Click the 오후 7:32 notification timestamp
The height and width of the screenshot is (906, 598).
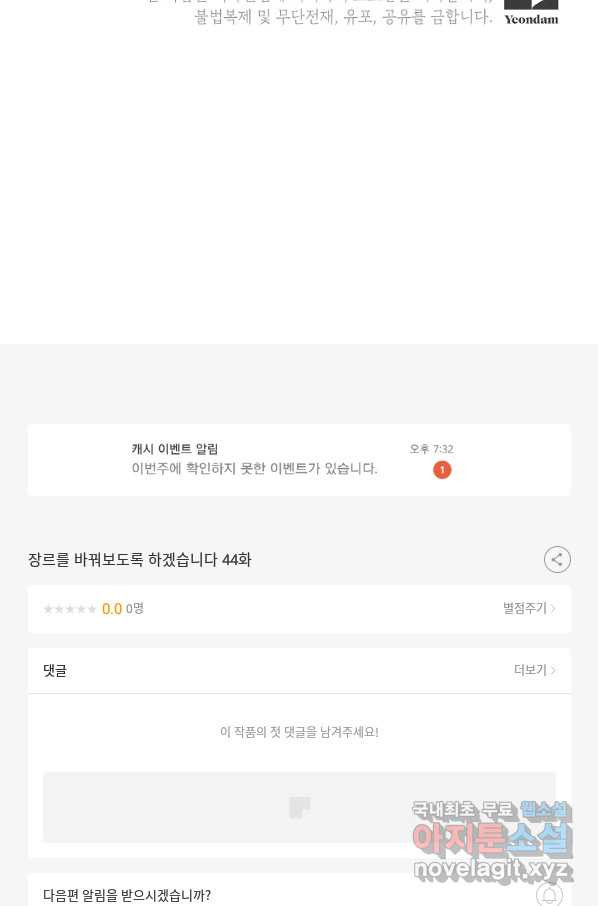(432, 449)
